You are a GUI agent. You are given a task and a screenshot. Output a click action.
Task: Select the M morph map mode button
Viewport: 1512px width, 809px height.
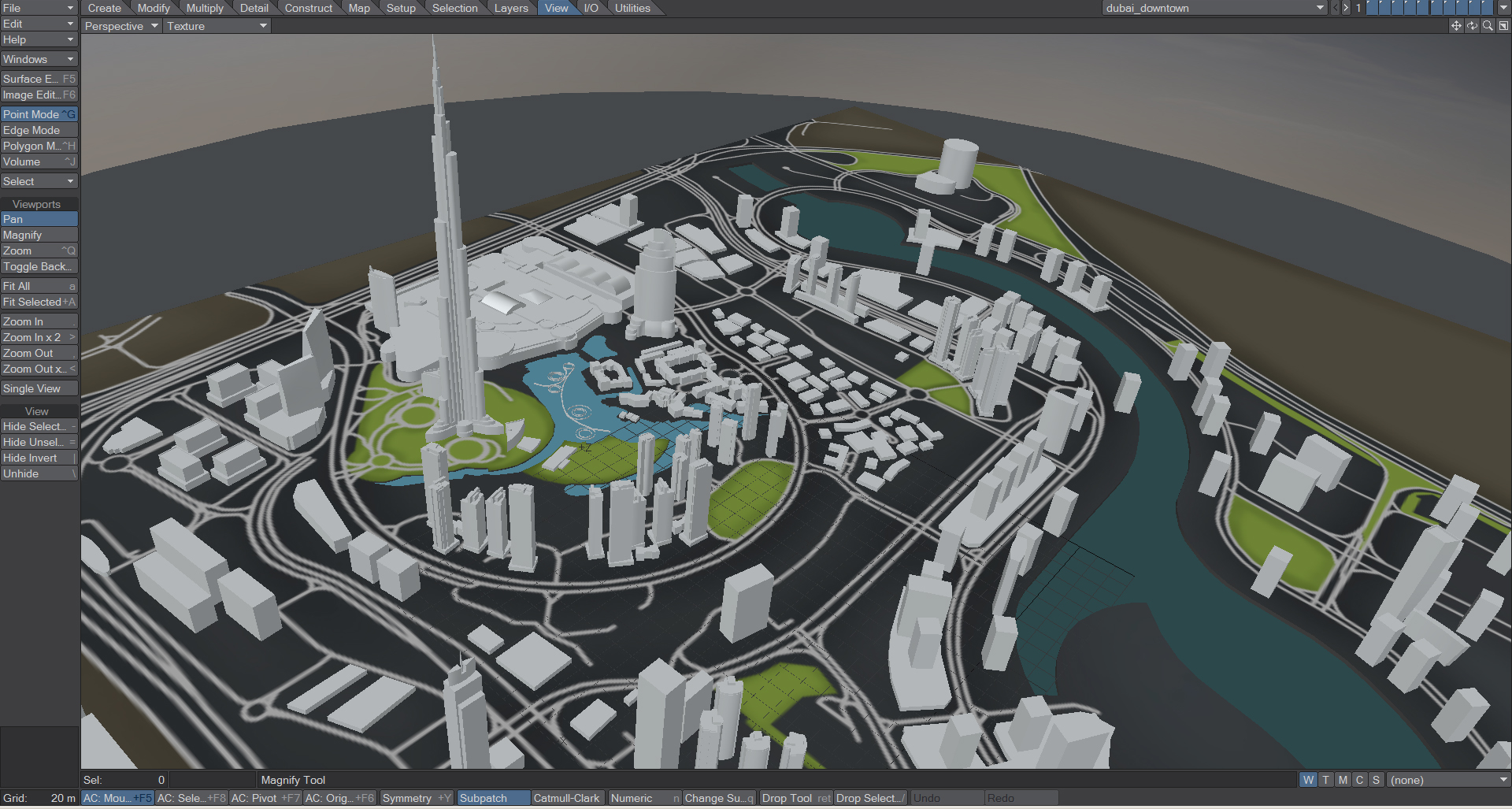[1343, 779]
